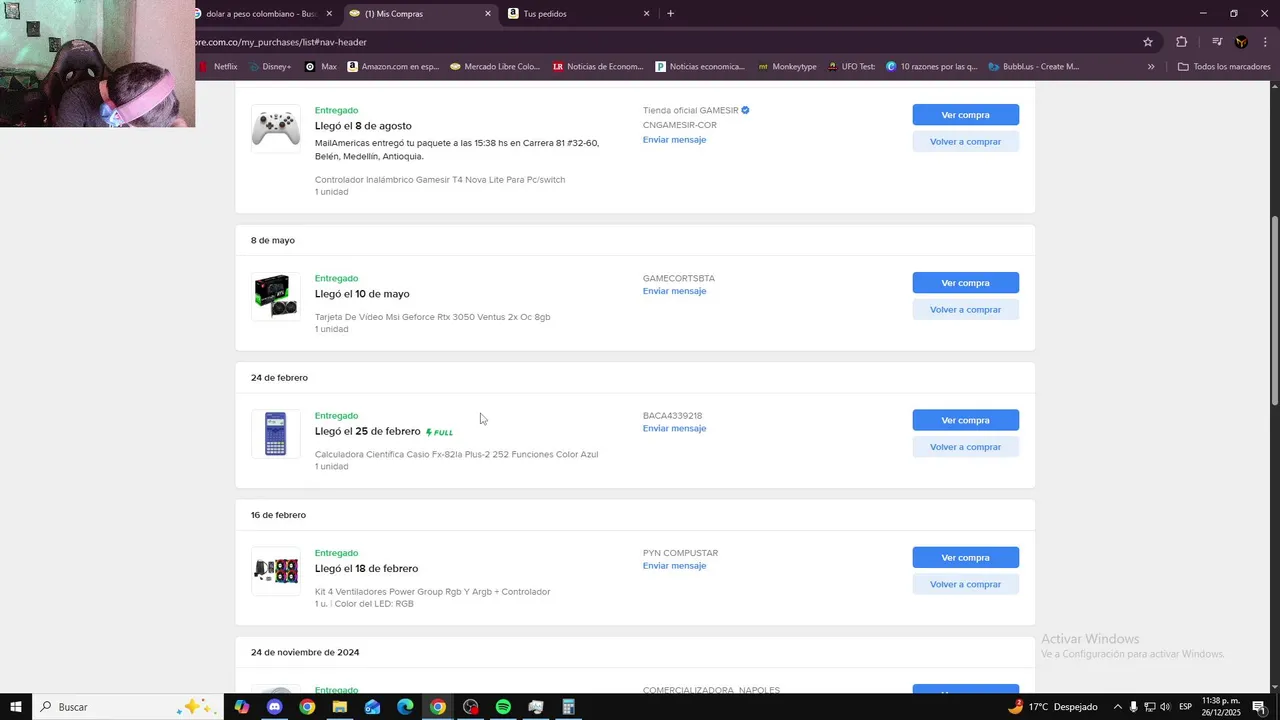Image resolution: width=1280 pixels, height=720 pixels.
Task: Show hidden system tray icons
Action: point(1117,707)
